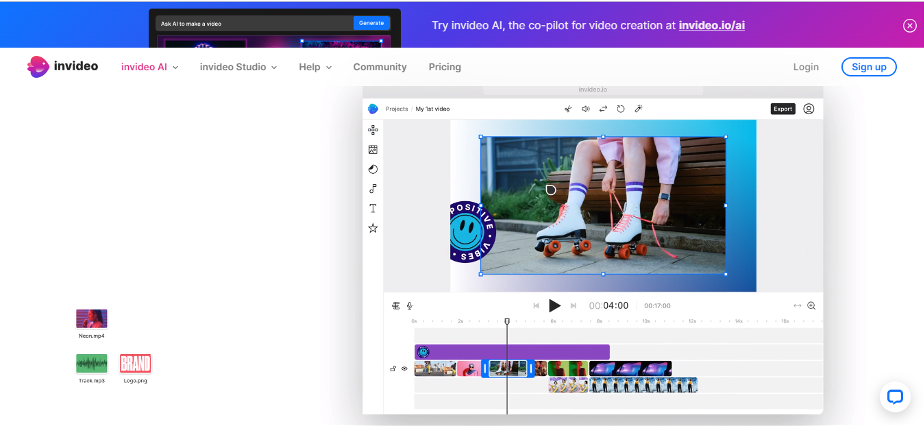Click the invideo logo in header
The image size is (924, 426).
[62, 67]
